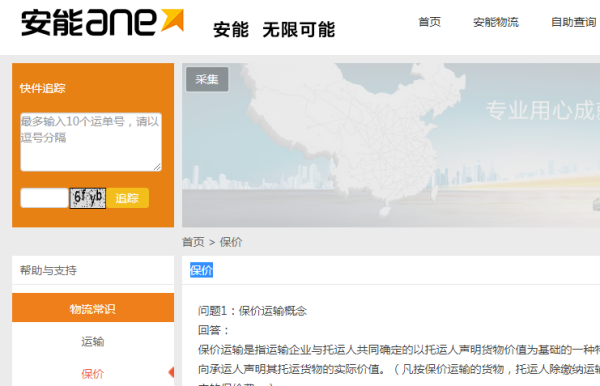Click the 保价 breadcrumb text
600x386 pixels.
click(x=231, y=242)
